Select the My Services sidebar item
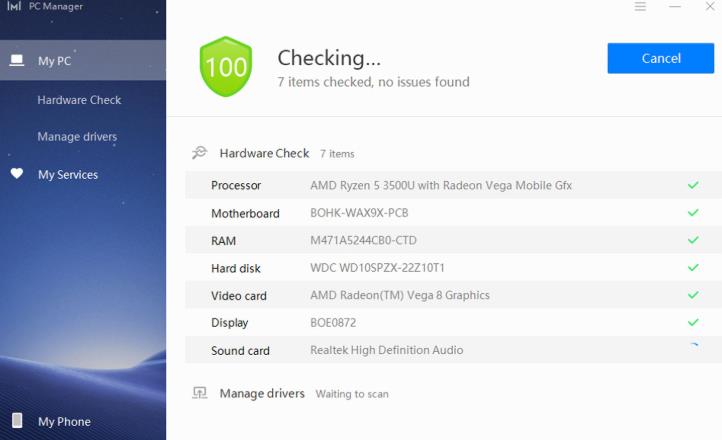This screenshot has width=722, height=440. [x=68, y=175]
